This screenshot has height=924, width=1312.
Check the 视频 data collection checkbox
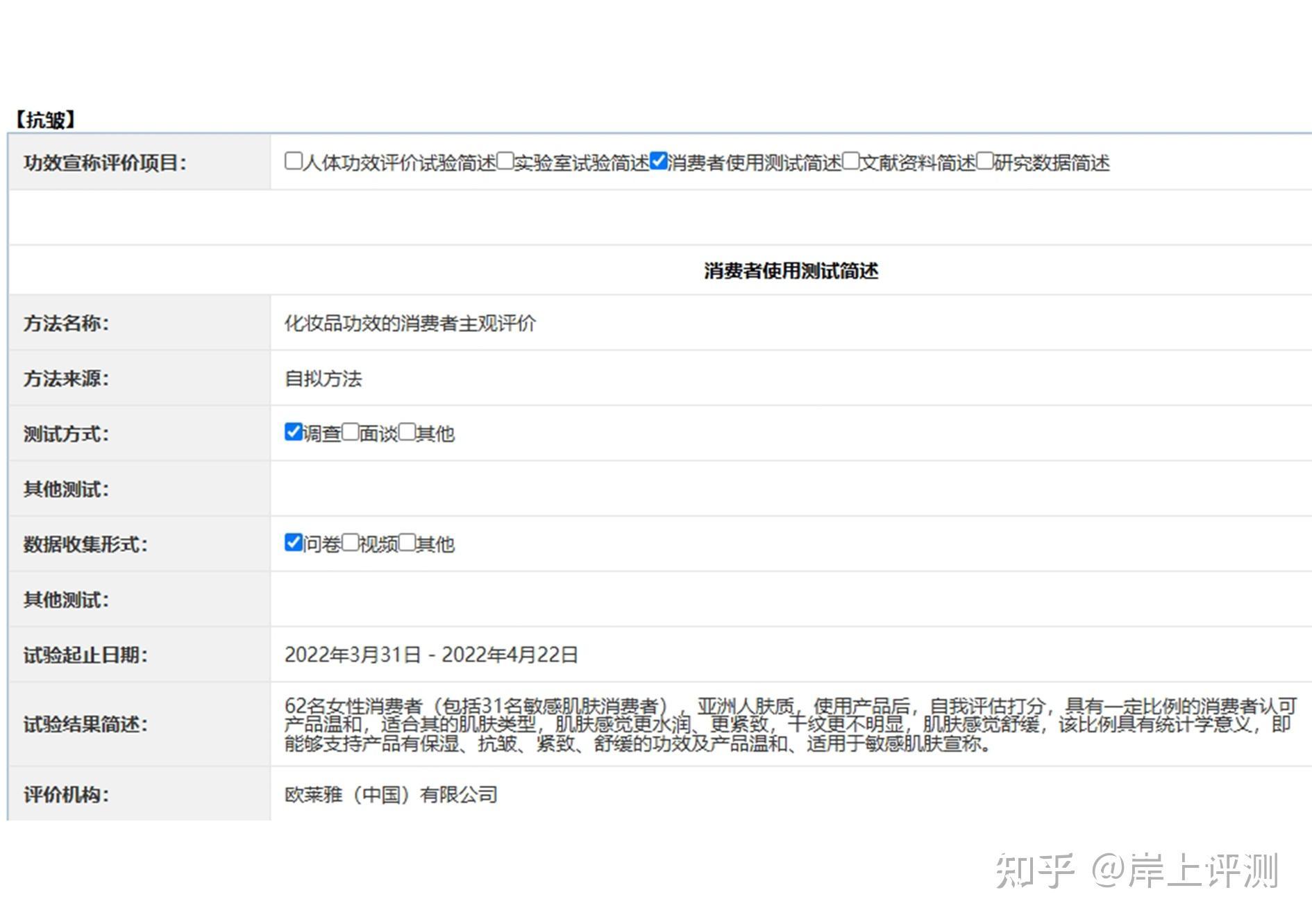click(351, 542)
